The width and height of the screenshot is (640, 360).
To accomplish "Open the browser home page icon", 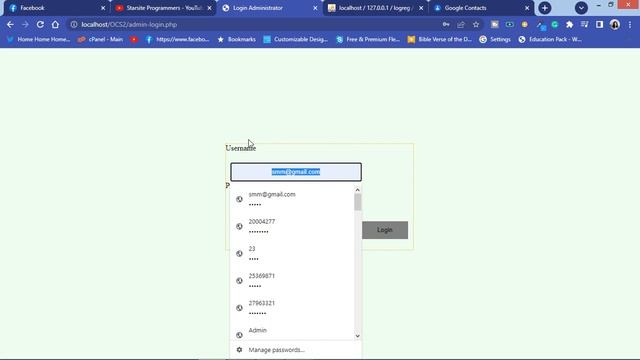I will pos(55,24).
